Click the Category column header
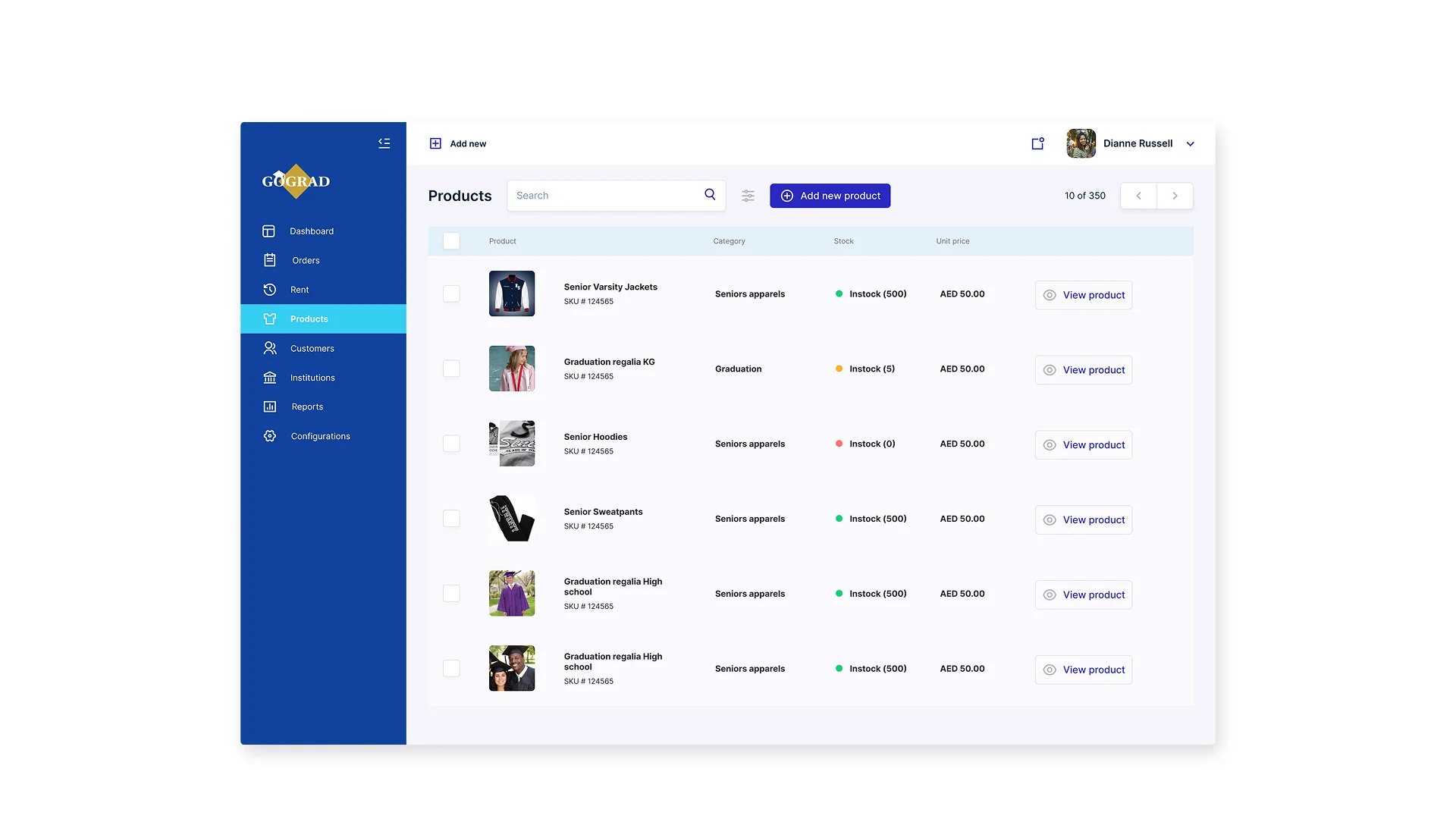This screenshot has width=1456, height=819. pos(729,241)
